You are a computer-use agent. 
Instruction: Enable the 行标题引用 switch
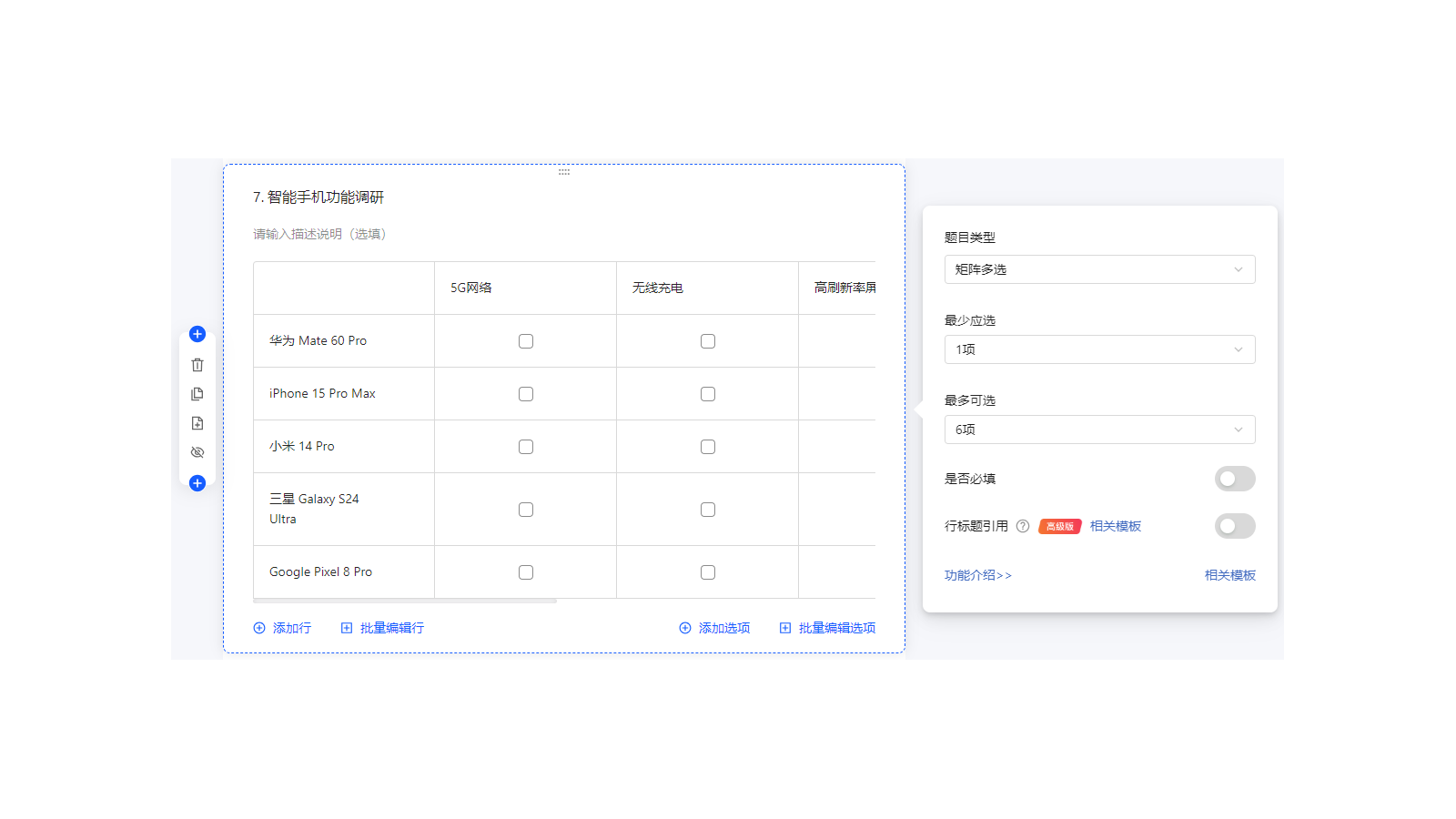(1235, 526)
